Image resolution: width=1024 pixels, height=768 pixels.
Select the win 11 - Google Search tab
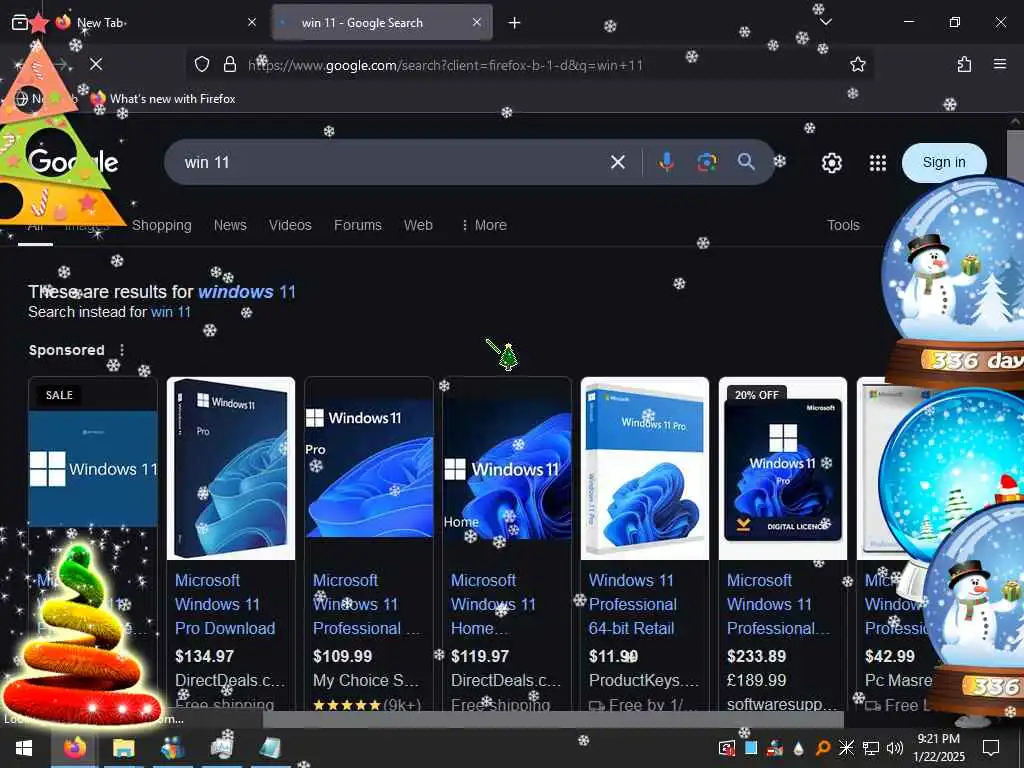click(x=382, y=23)
